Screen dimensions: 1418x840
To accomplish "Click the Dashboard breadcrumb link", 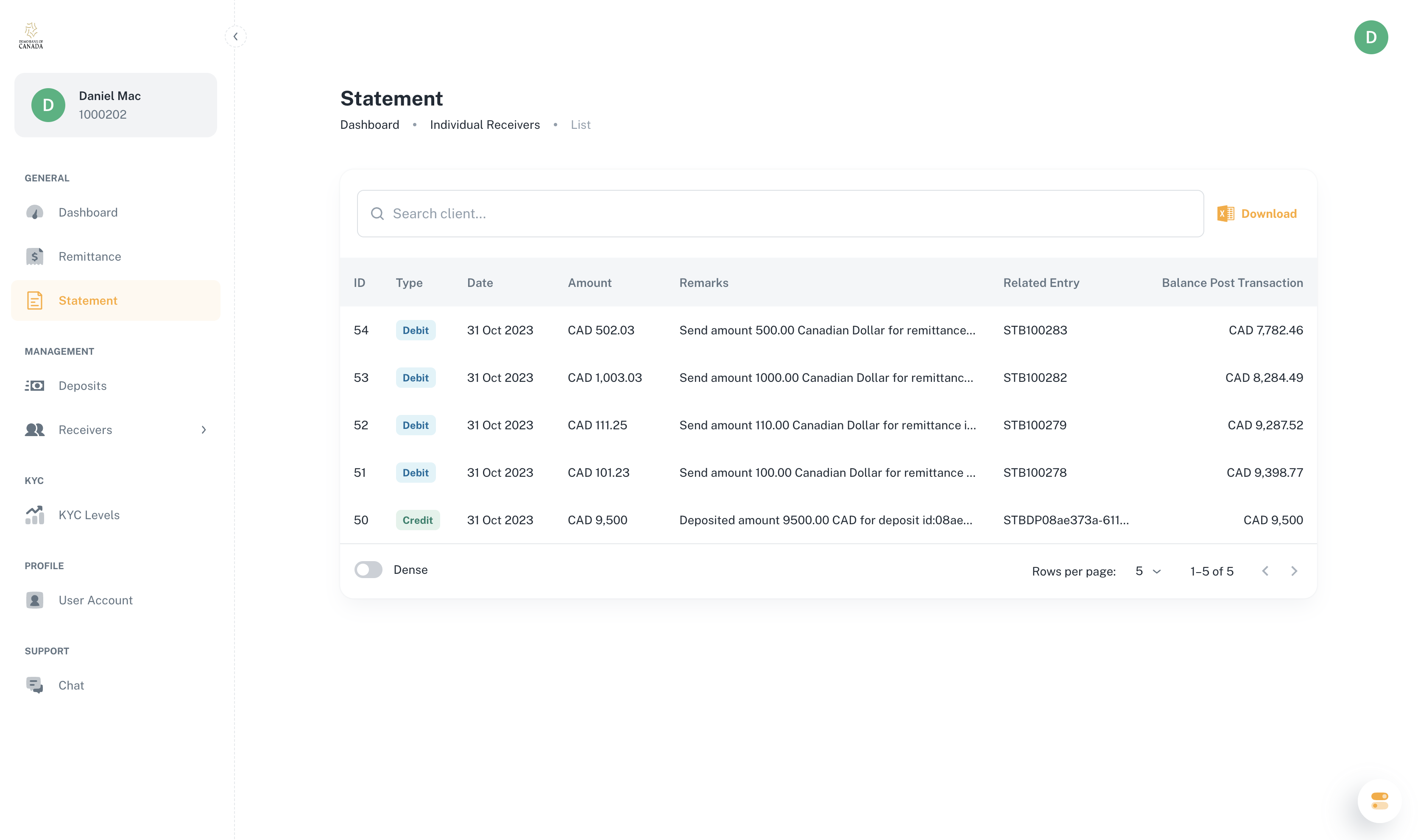I will pyautogui.click(x=369, y=125).
